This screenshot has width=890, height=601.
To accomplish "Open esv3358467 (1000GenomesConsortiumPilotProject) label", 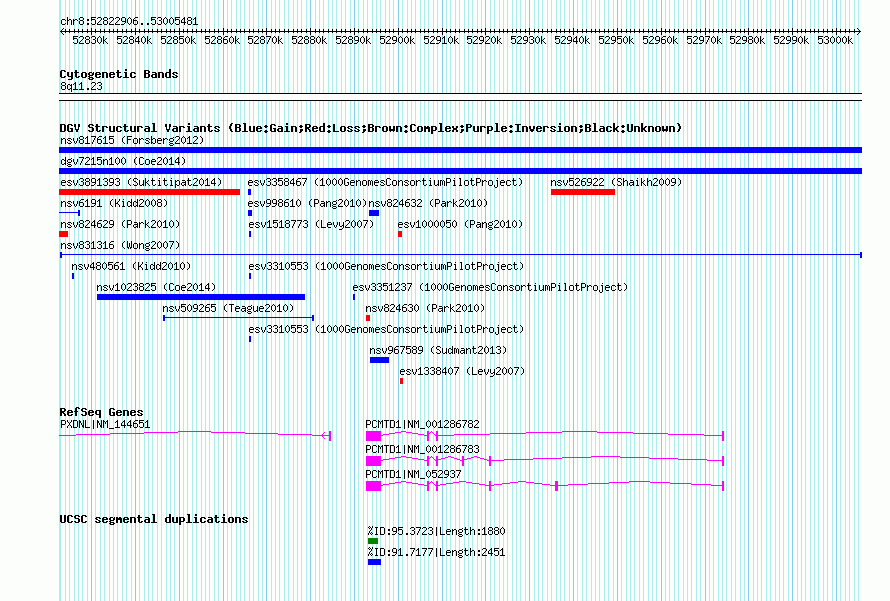I will click(x=385, y=182).
